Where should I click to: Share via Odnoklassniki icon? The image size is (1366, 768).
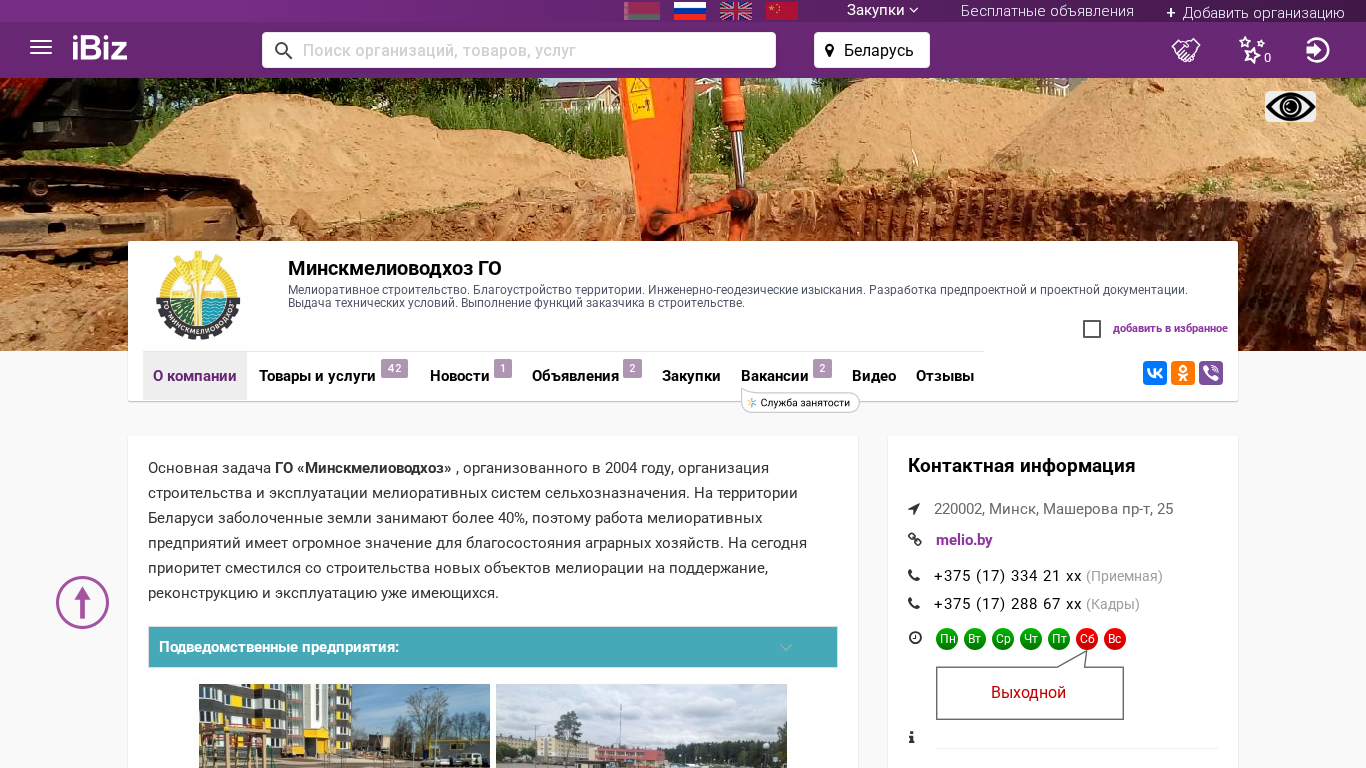pos(1183,373)
